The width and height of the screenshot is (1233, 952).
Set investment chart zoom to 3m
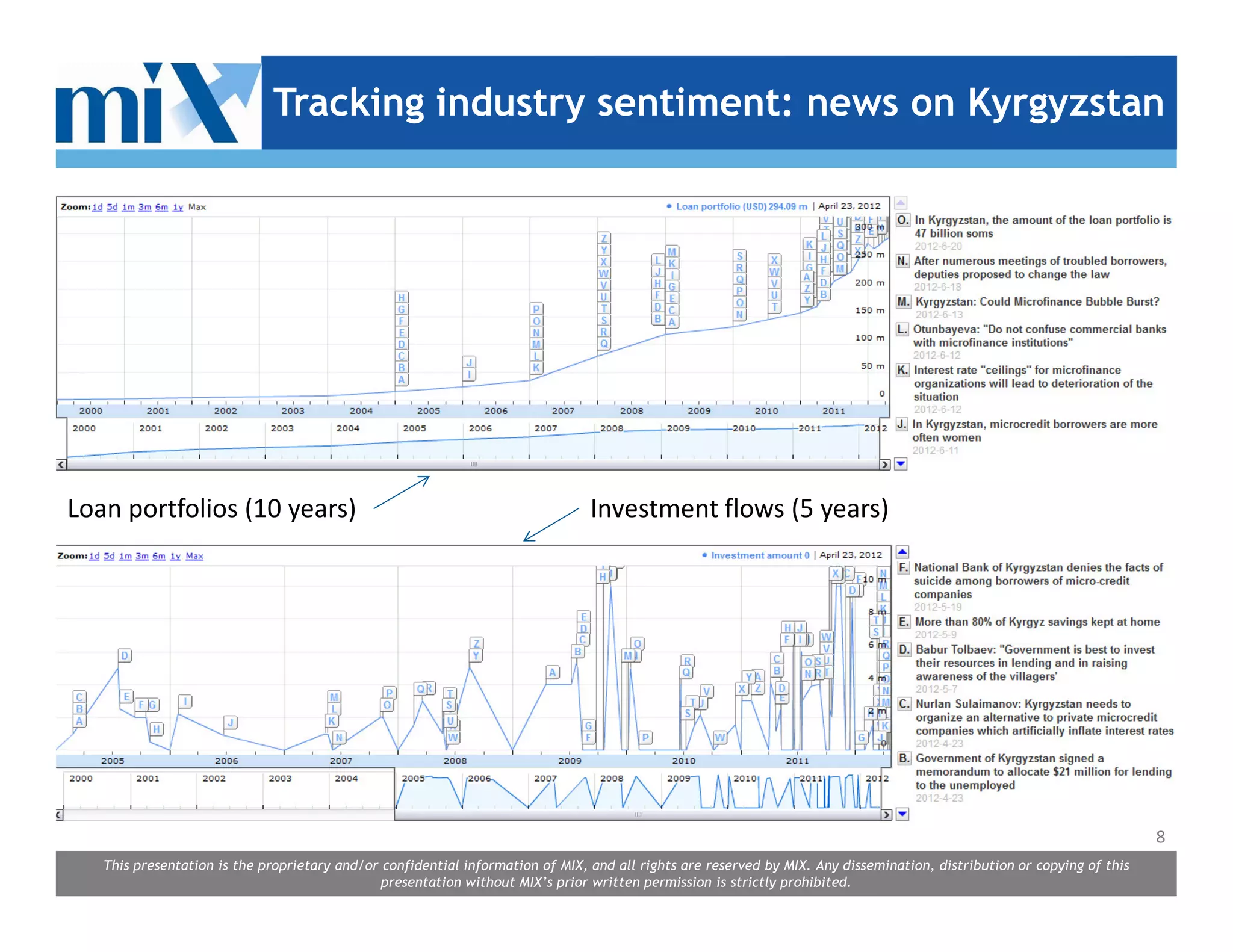coord(141,556)
